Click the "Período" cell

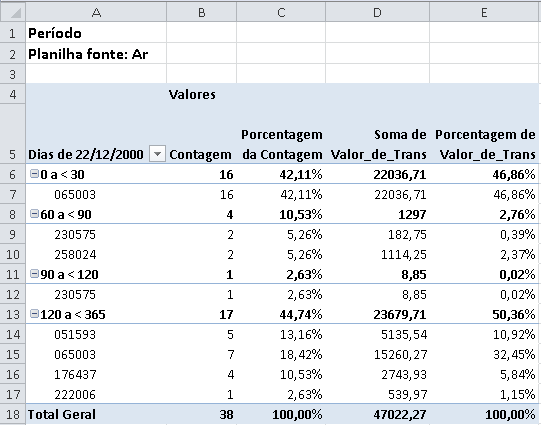[96, 33]
